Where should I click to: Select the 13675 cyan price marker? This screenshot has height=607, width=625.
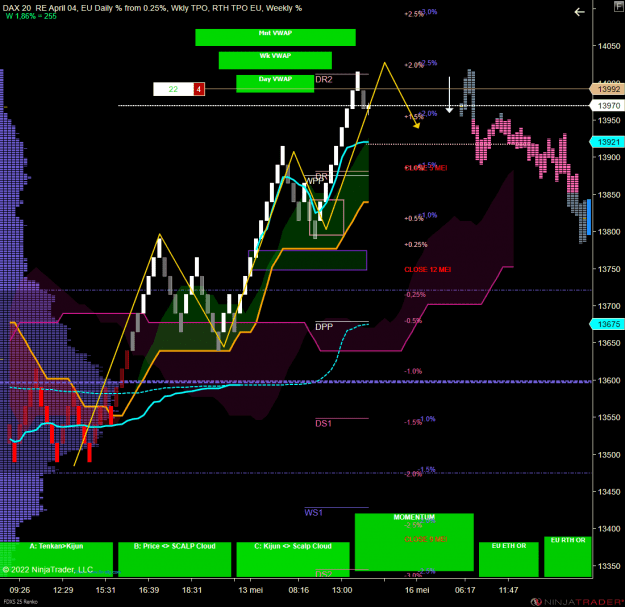pyautogui.click(x=607, y=324)
